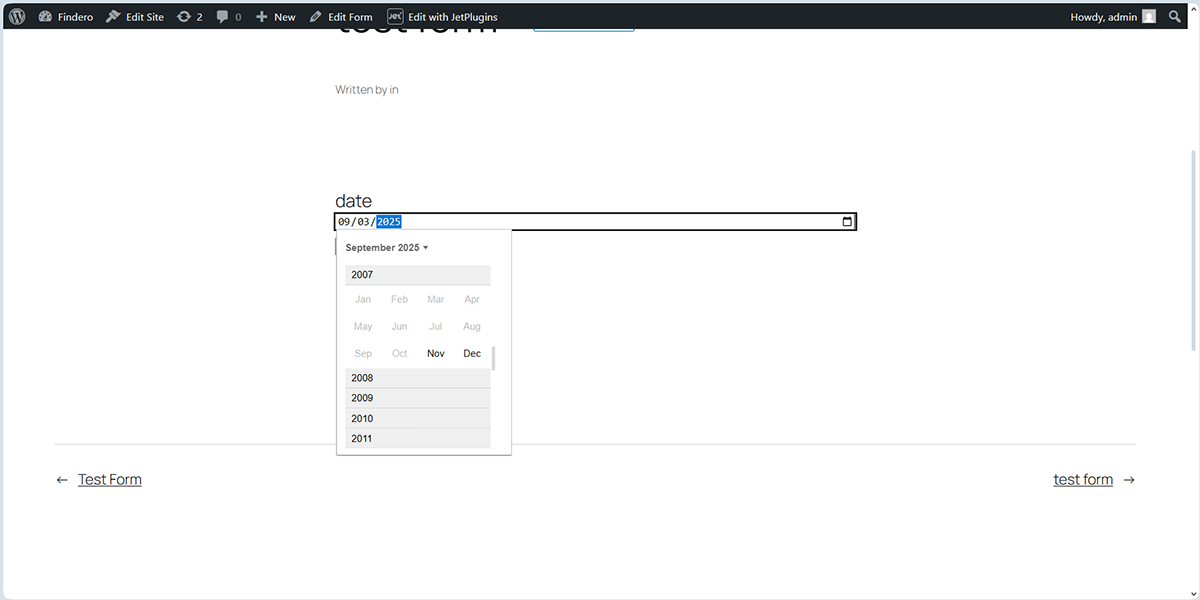Expand the 2011 year row
Image resolution: width=1200 pixels, height=600 pixels.
tap(418, 439)
